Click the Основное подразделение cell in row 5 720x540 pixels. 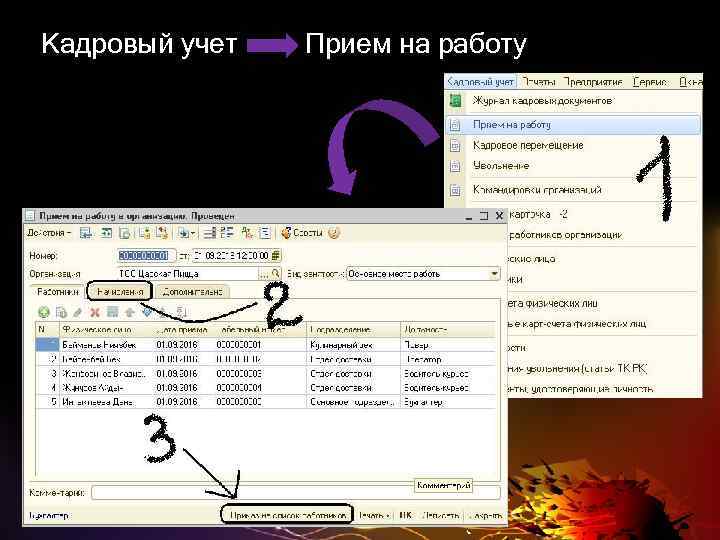pos(353,402)
